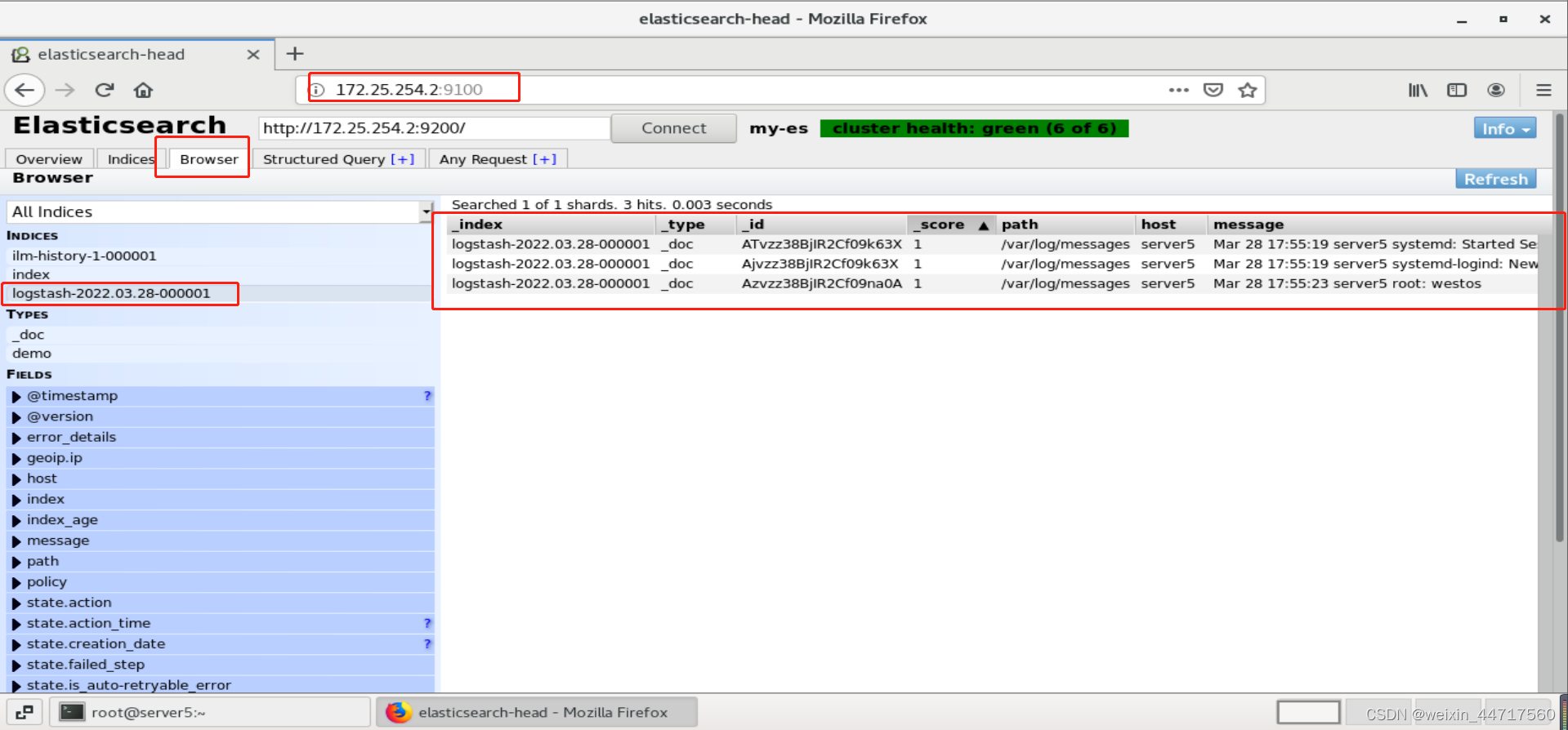1568x730 pixels.
Task: Click the Firefox taskbar entry
Action: pyautogui.click(x=538, y=712)
